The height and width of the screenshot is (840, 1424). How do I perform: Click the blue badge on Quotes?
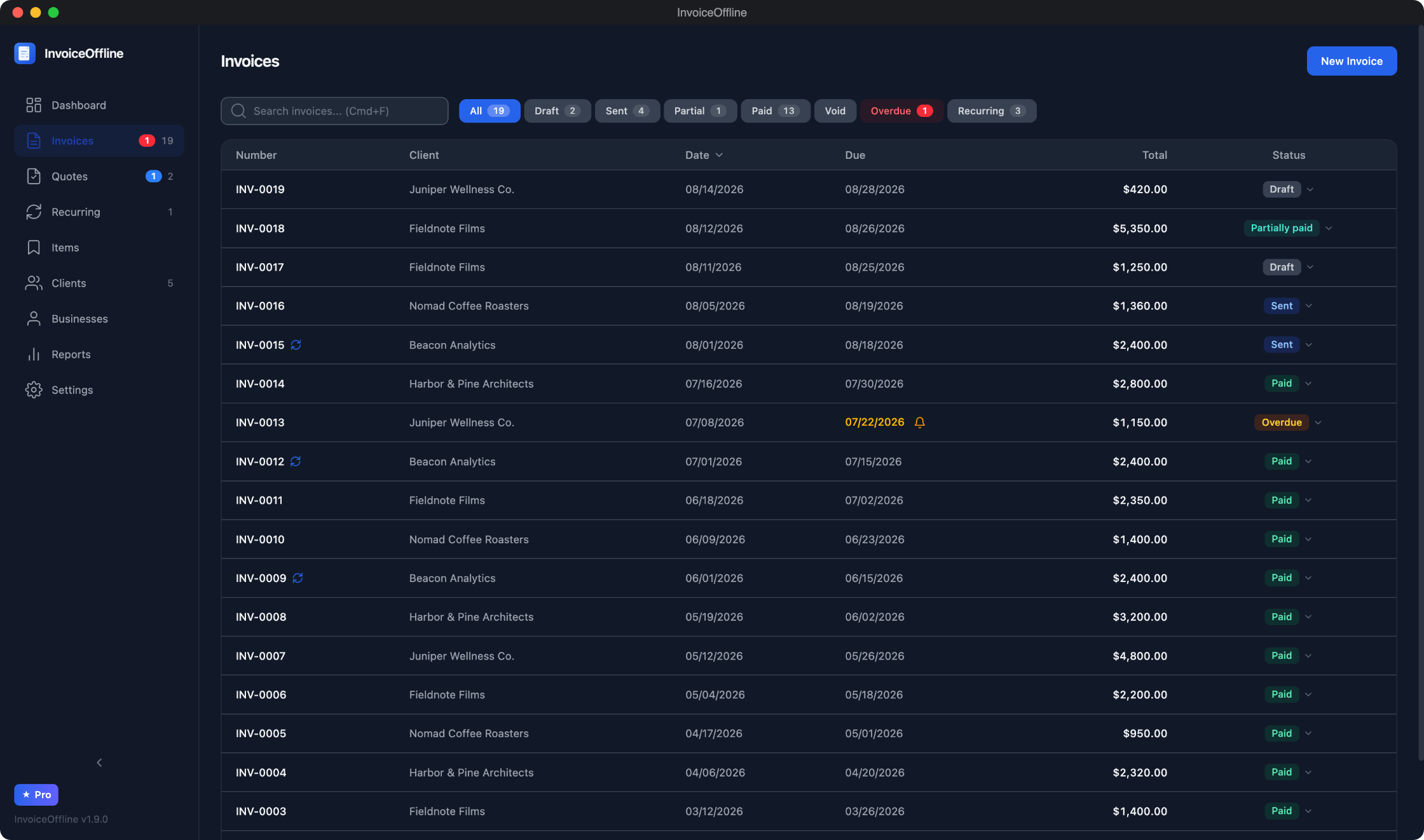(153, 176)
